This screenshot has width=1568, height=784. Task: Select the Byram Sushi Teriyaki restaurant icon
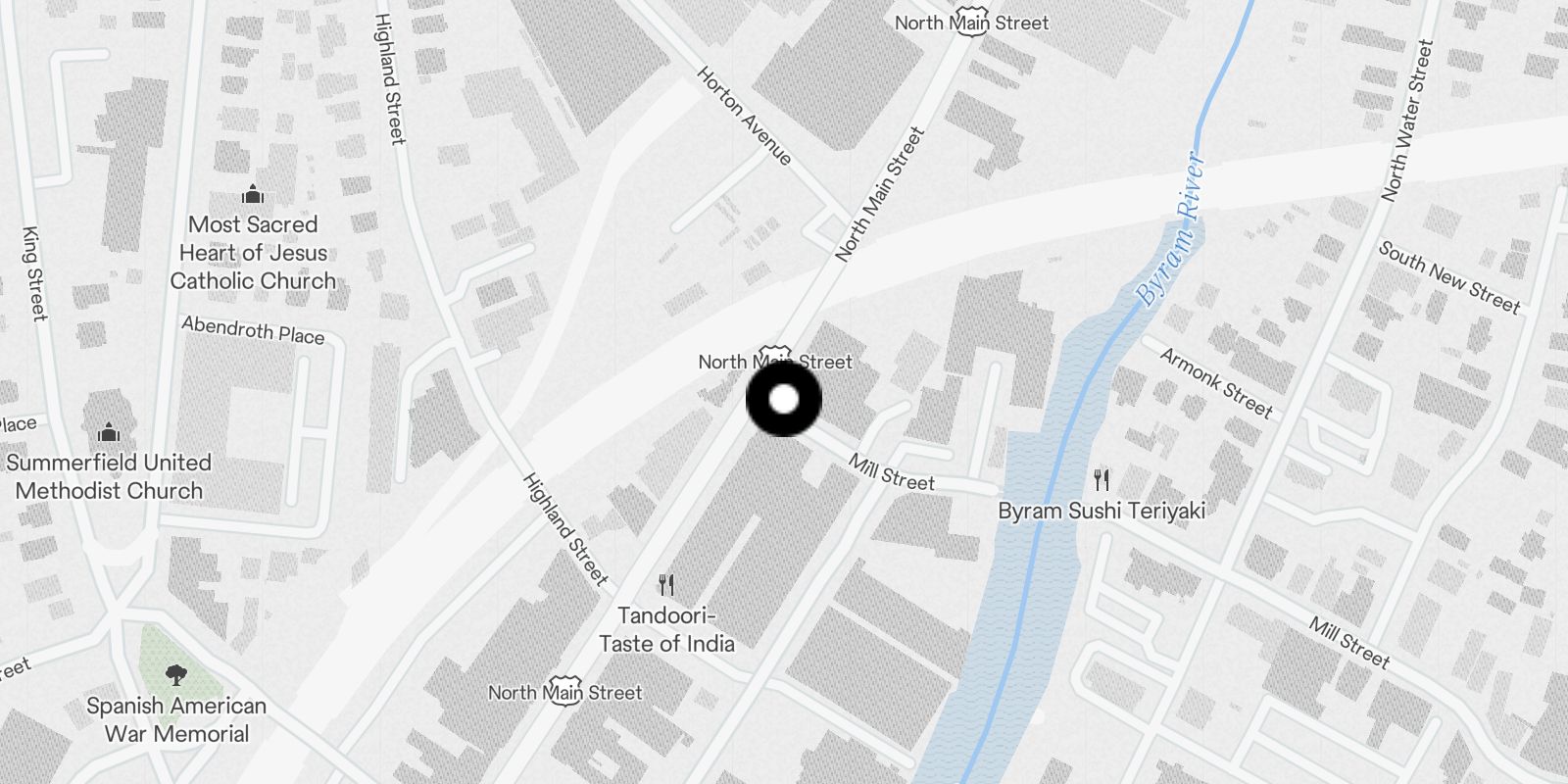pos(1102,479)
